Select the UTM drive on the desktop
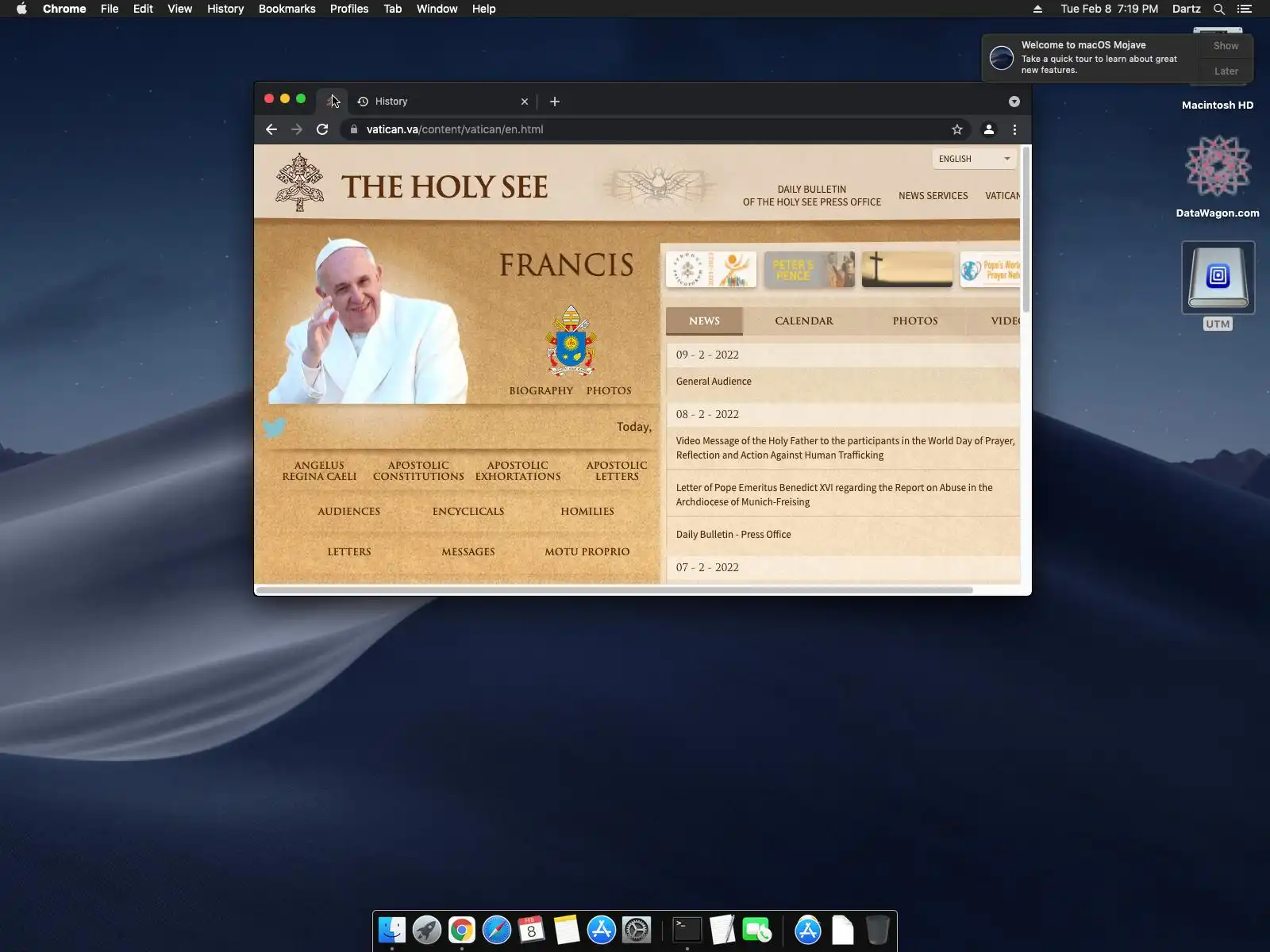Image resolution: width=1270 pixels, height=952 pixels. (1218, 278)
